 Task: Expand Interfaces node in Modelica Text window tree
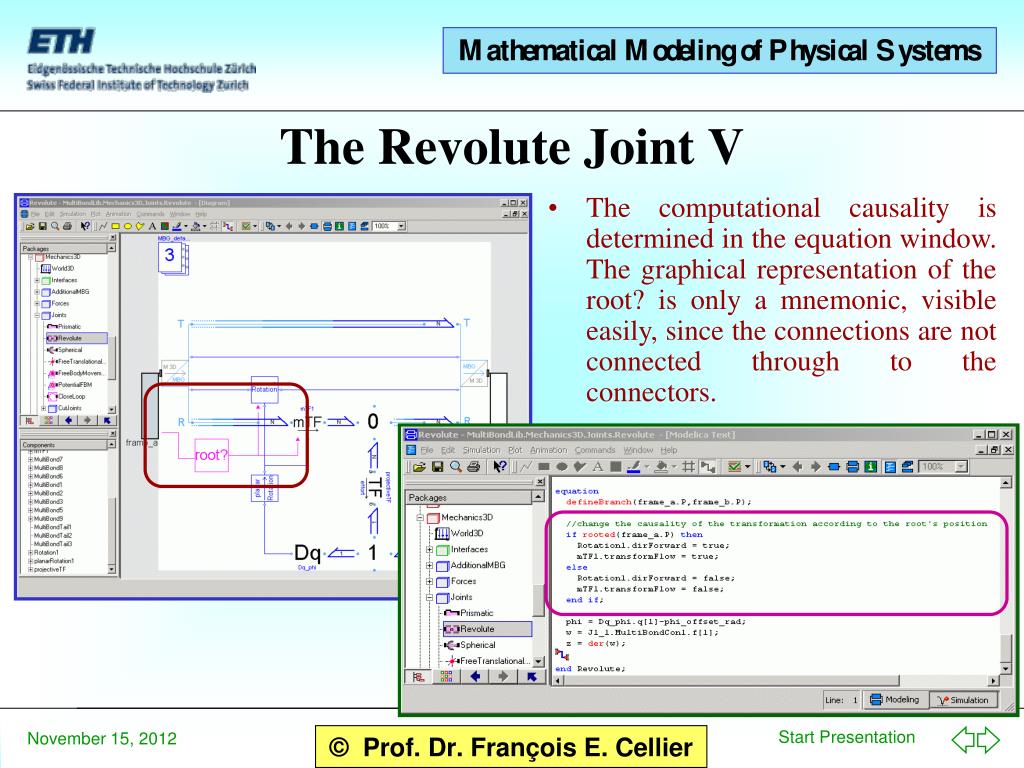[430, 549]
